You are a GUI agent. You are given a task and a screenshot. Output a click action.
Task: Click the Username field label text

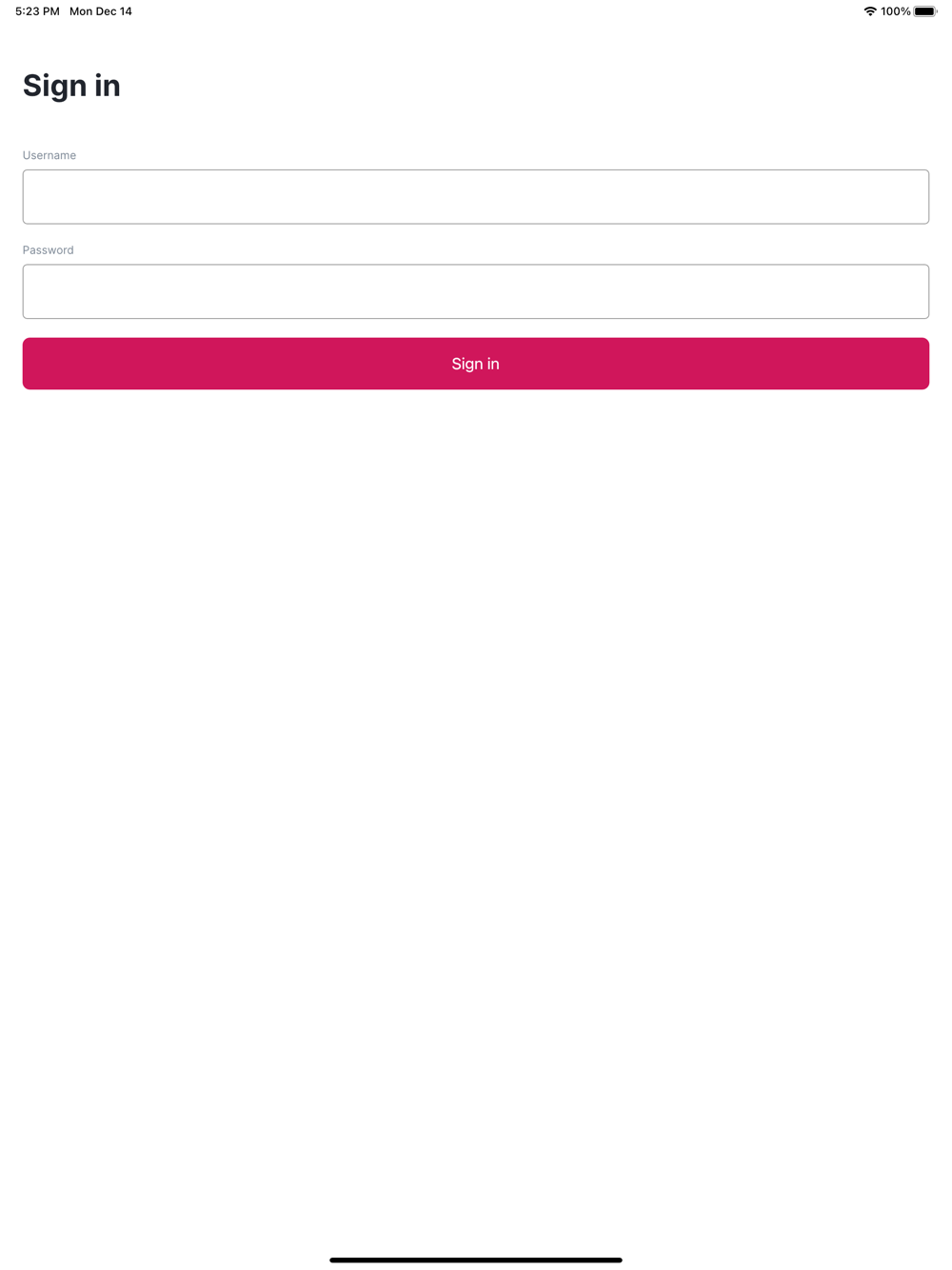pyautogui.click(x=50, y=155)
